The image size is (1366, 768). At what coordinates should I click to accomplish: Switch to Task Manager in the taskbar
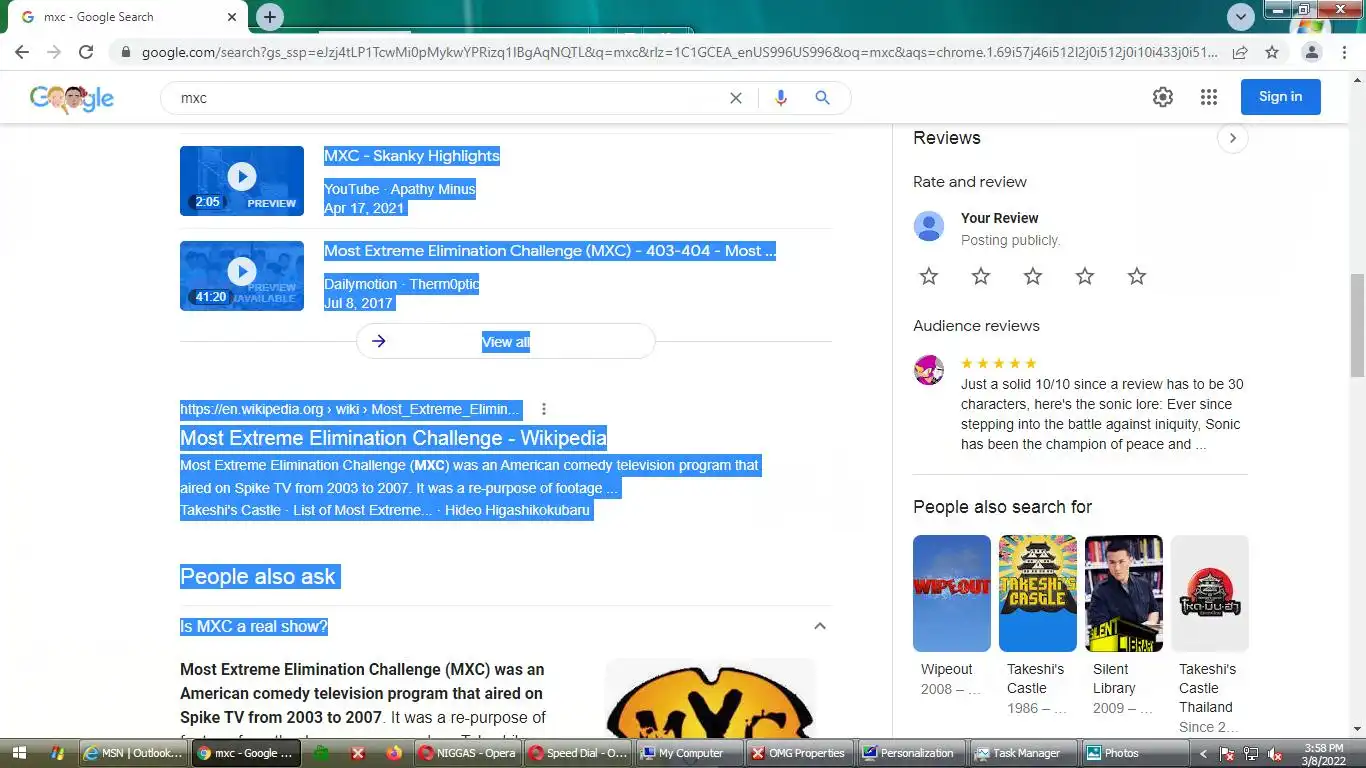pyautogui.click(x=1023, y=753)
